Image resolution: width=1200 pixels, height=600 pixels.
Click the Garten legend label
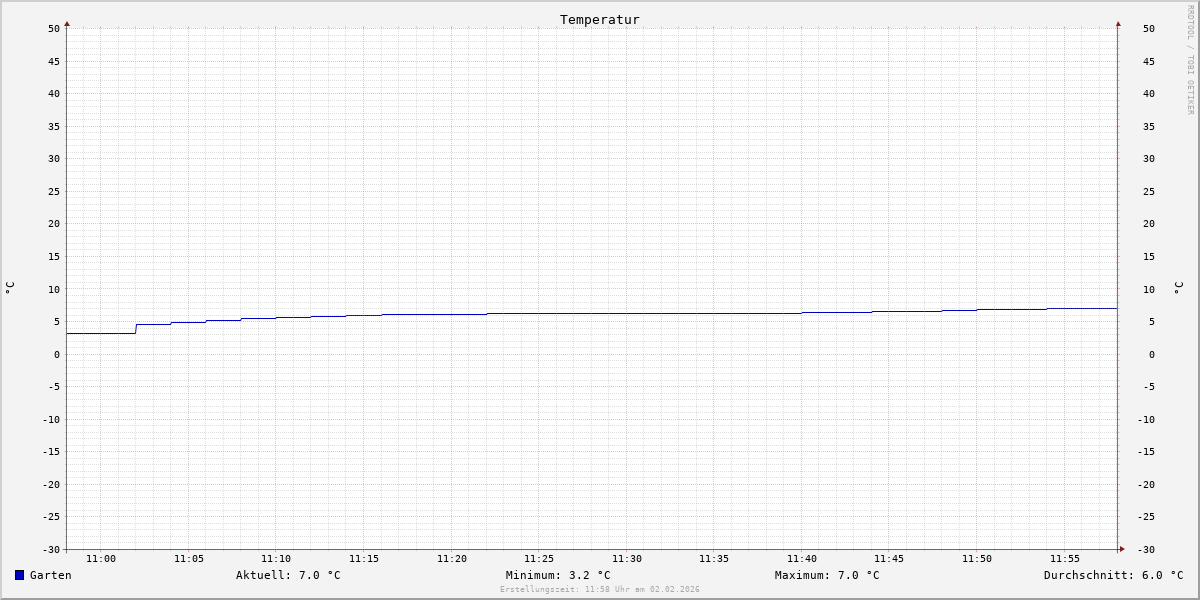click(x=51, y=575)
